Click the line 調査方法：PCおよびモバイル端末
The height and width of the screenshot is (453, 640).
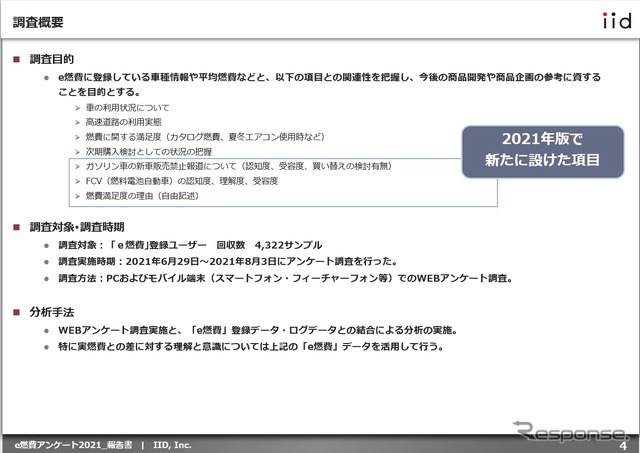coord(285,278)
